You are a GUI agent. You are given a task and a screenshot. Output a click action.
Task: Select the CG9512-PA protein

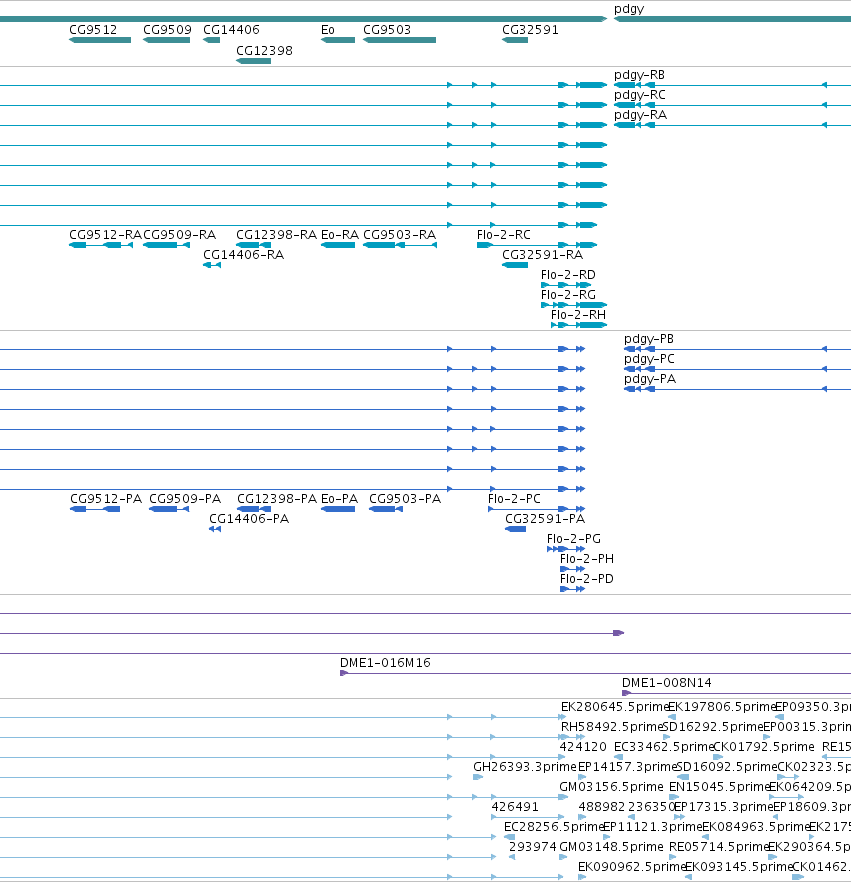tap(95, 509)
